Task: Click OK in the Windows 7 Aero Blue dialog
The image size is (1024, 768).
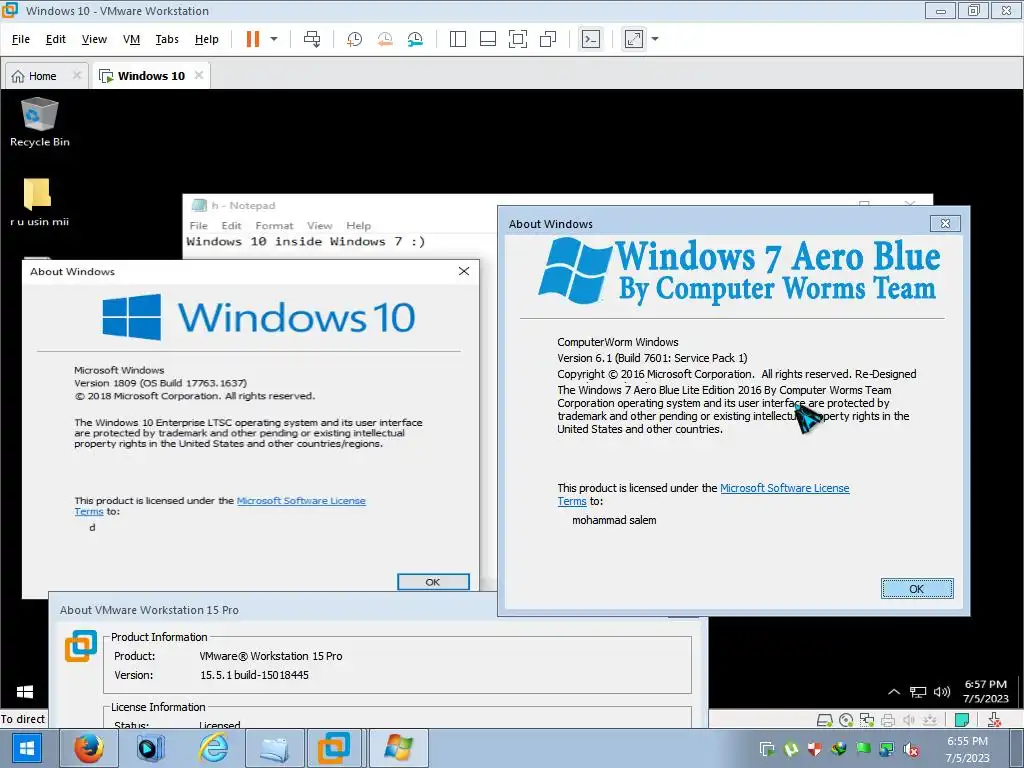Action: [x=917, y=588]
